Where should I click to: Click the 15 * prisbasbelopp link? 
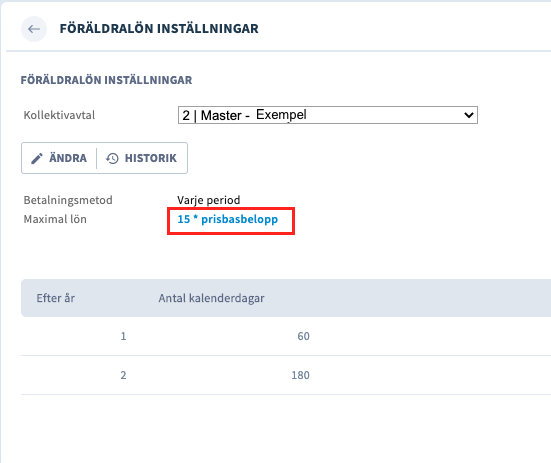(x=227, y=219)
